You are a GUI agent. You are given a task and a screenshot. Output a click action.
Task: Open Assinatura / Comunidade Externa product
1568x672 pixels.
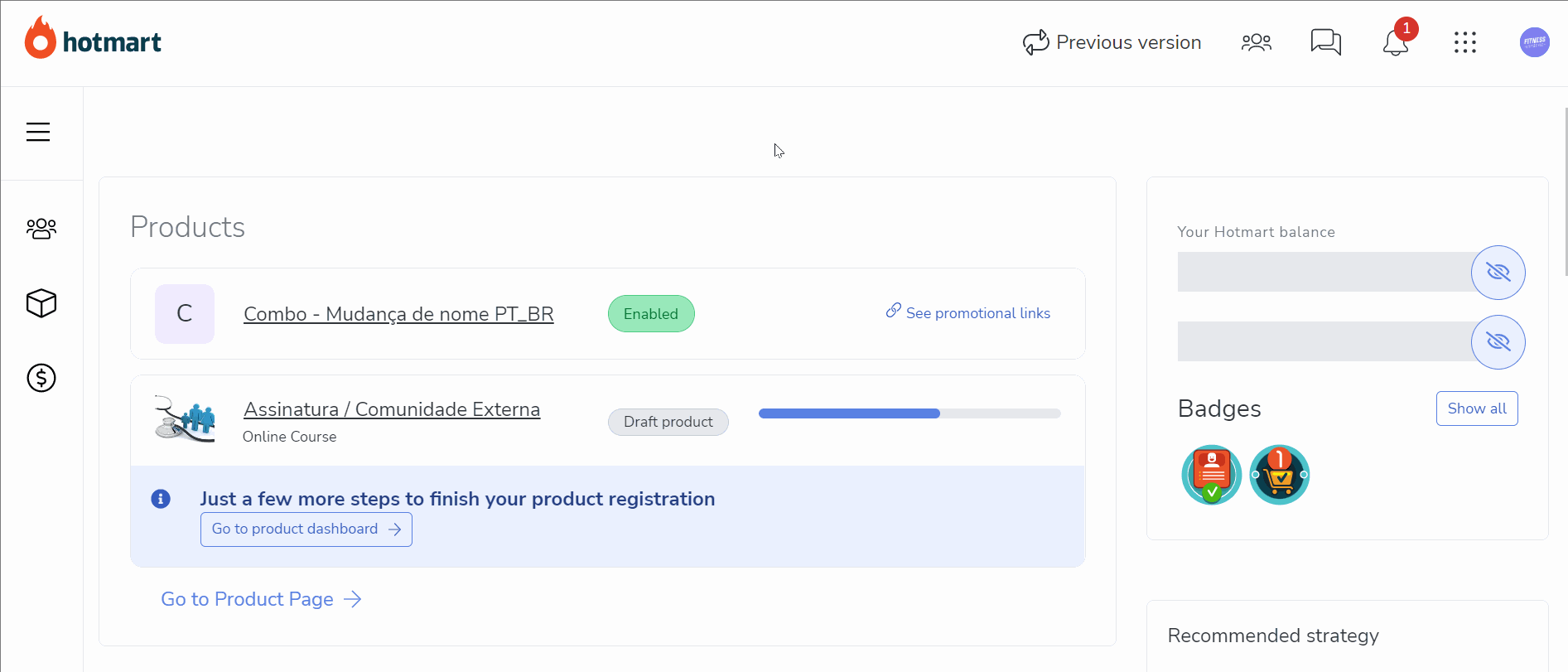392,409
